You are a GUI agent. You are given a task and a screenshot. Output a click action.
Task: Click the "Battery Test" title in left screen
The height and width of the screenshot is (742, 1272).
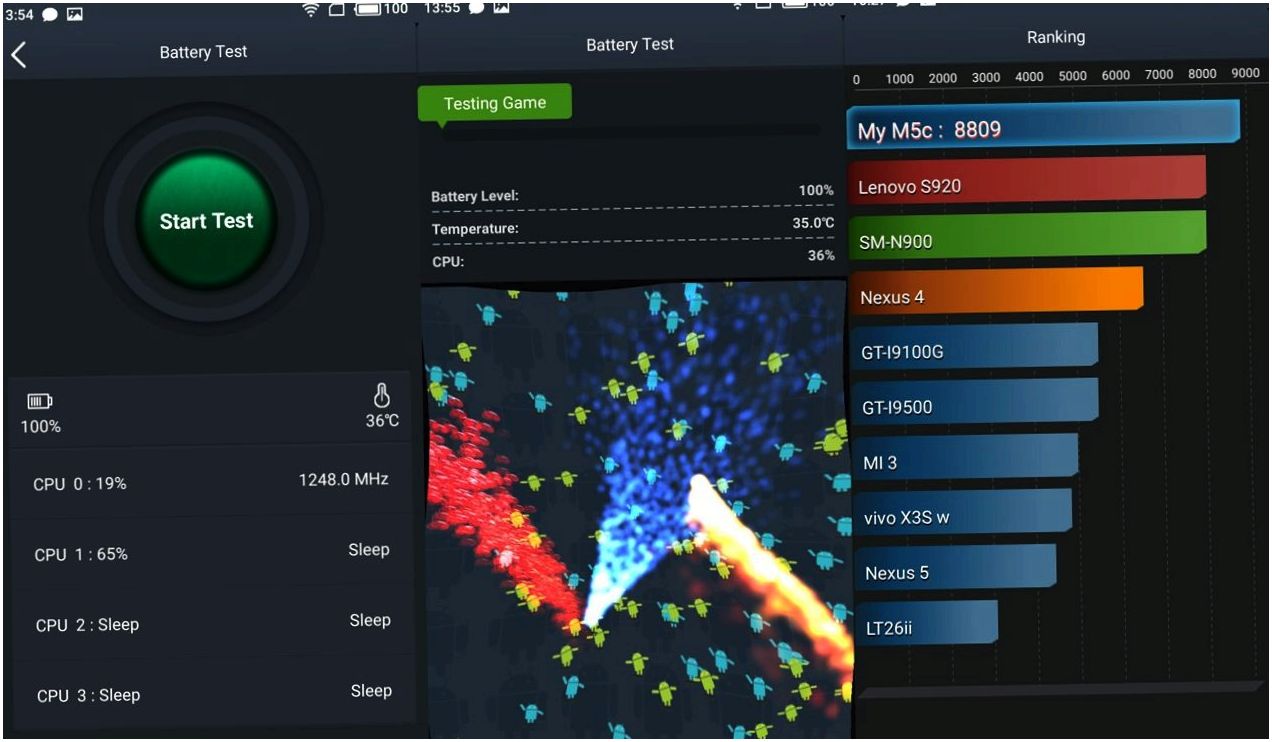pos(203,52)
